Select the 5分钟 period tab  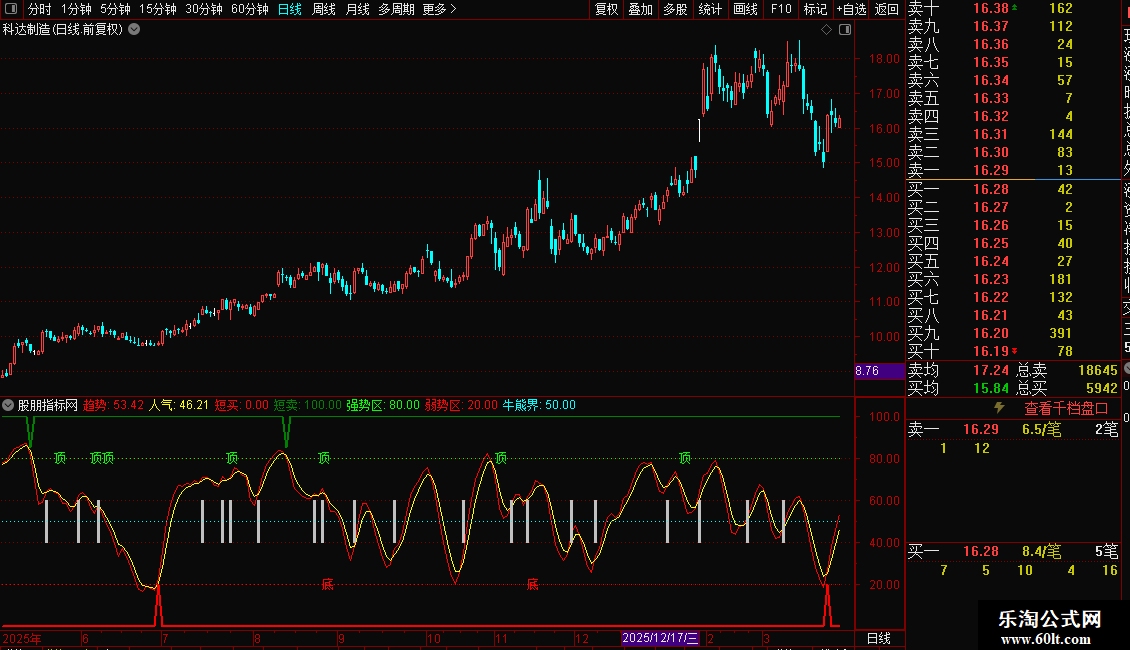[115, 9]
